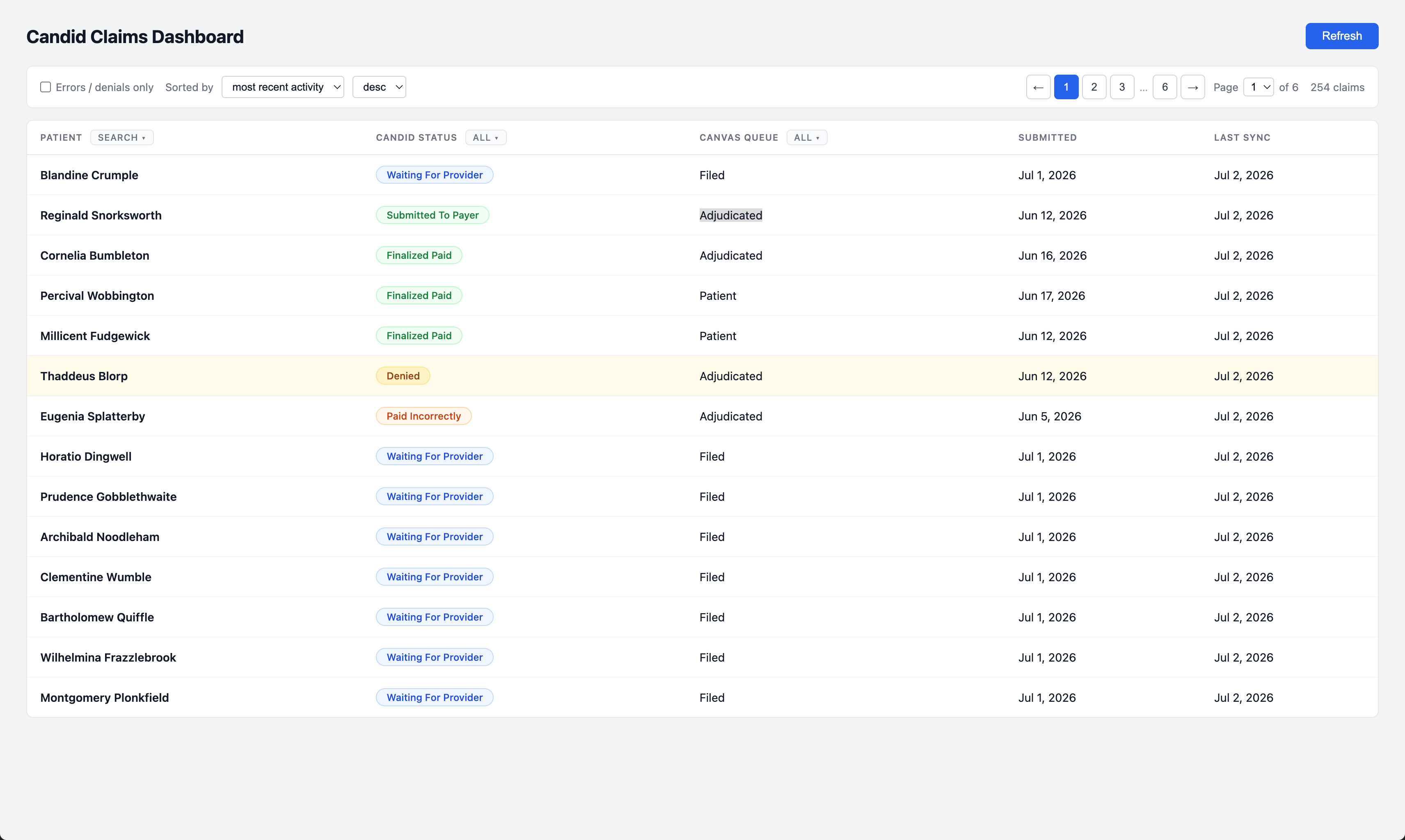Screen dimensions: 1405x840
Task: Click Clementine Wumble's Waiting For Provider badge
Action: click(x=435, y=577)
